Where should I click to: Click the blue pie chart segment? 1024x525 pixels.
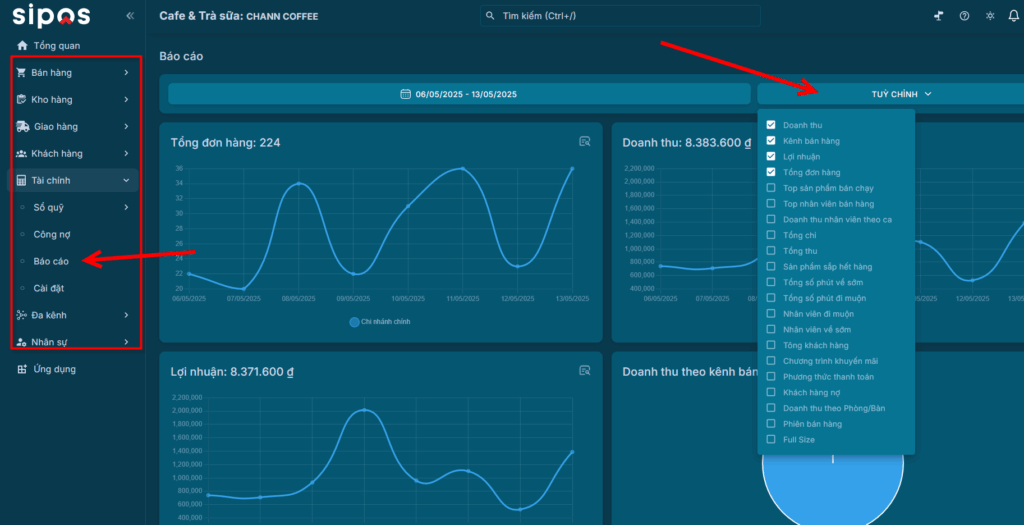tap(833, 490)
